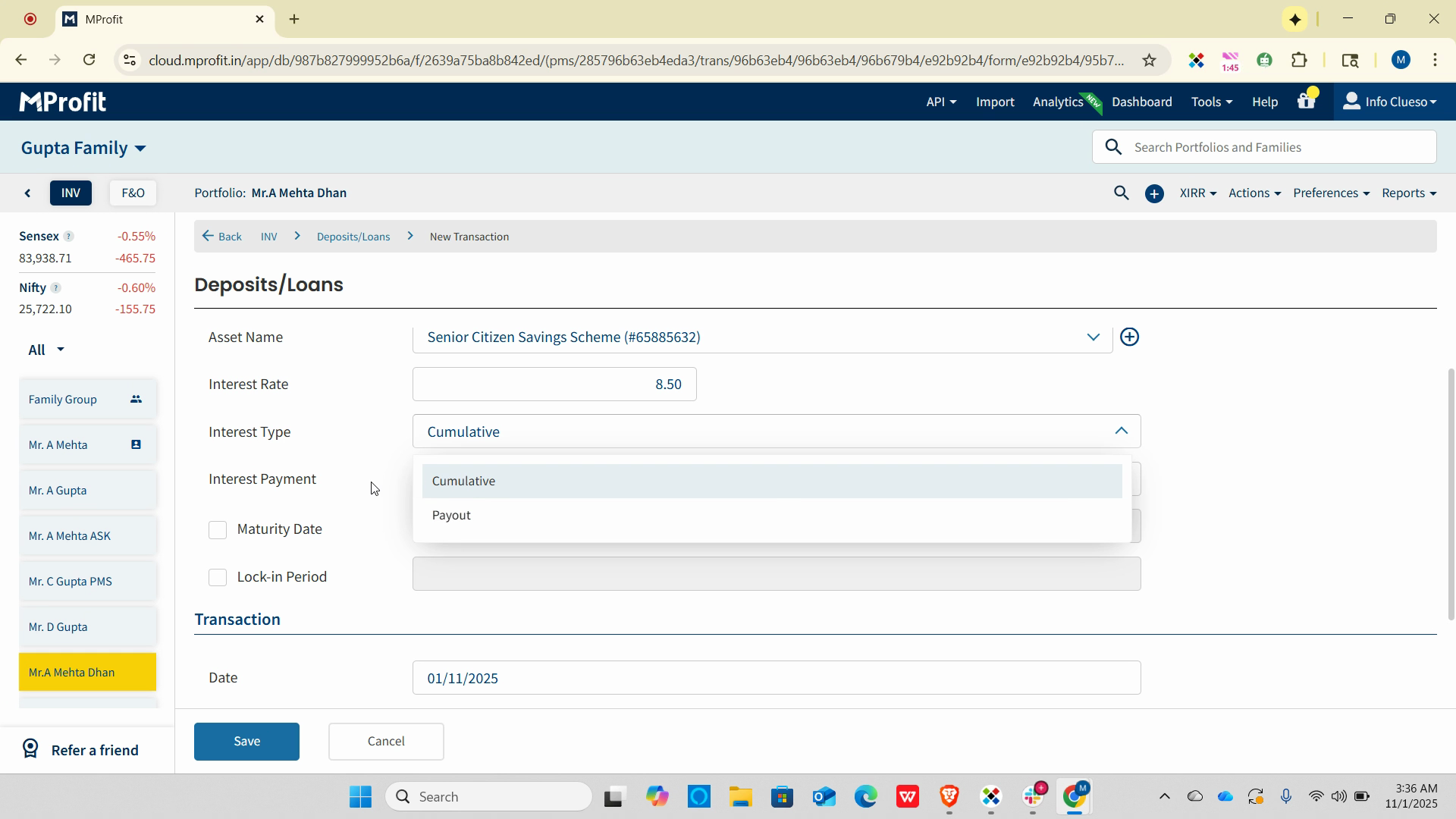Viewport: 1456px width, 819px height.
Task: Enable the Maturity Date checkbox
Action: pyautogui.click(x=218, y=529)
